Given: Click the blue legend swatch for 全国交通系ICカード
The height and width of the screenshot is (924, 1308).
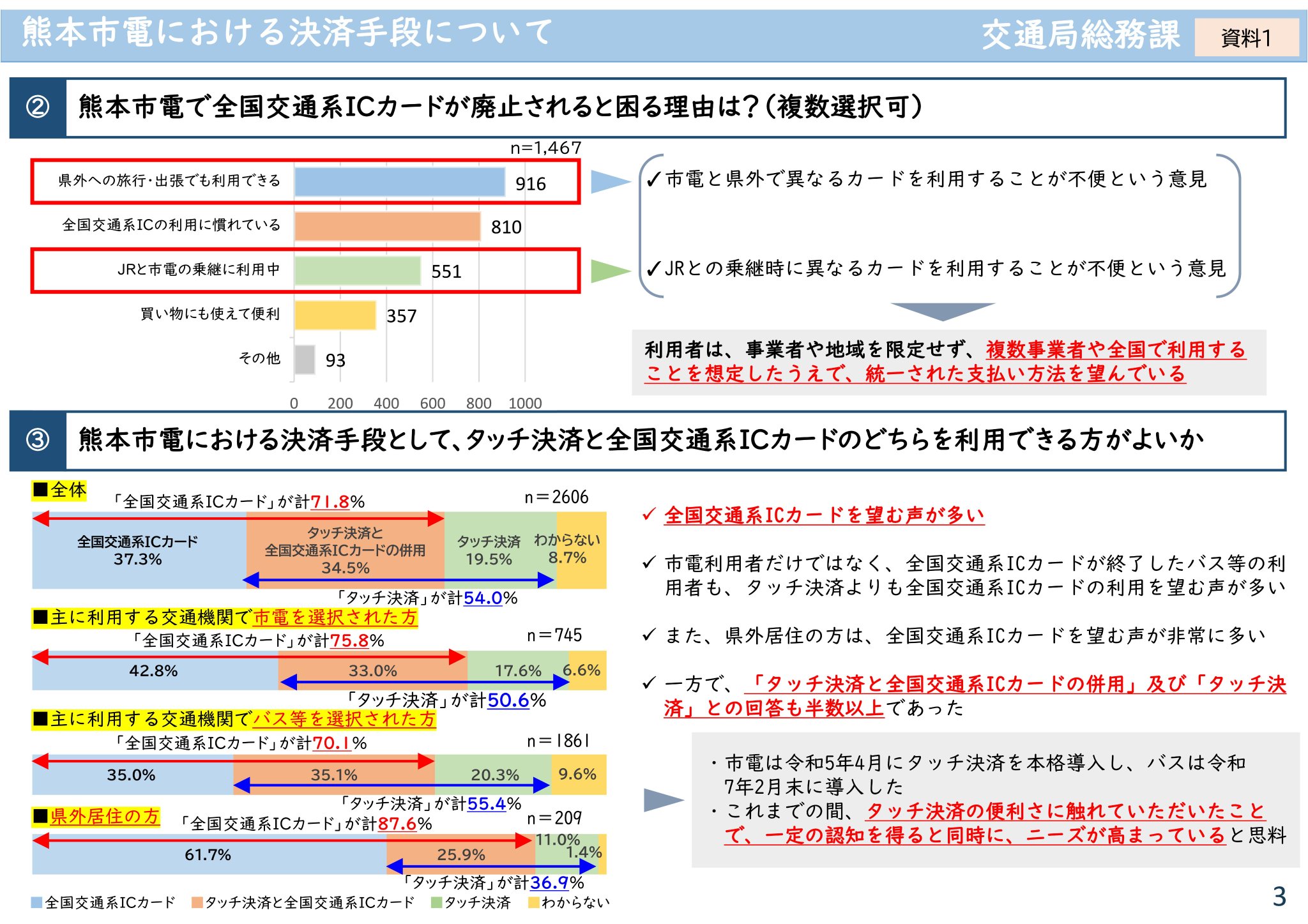Looking at the screenshot, I should click(37, 902).
